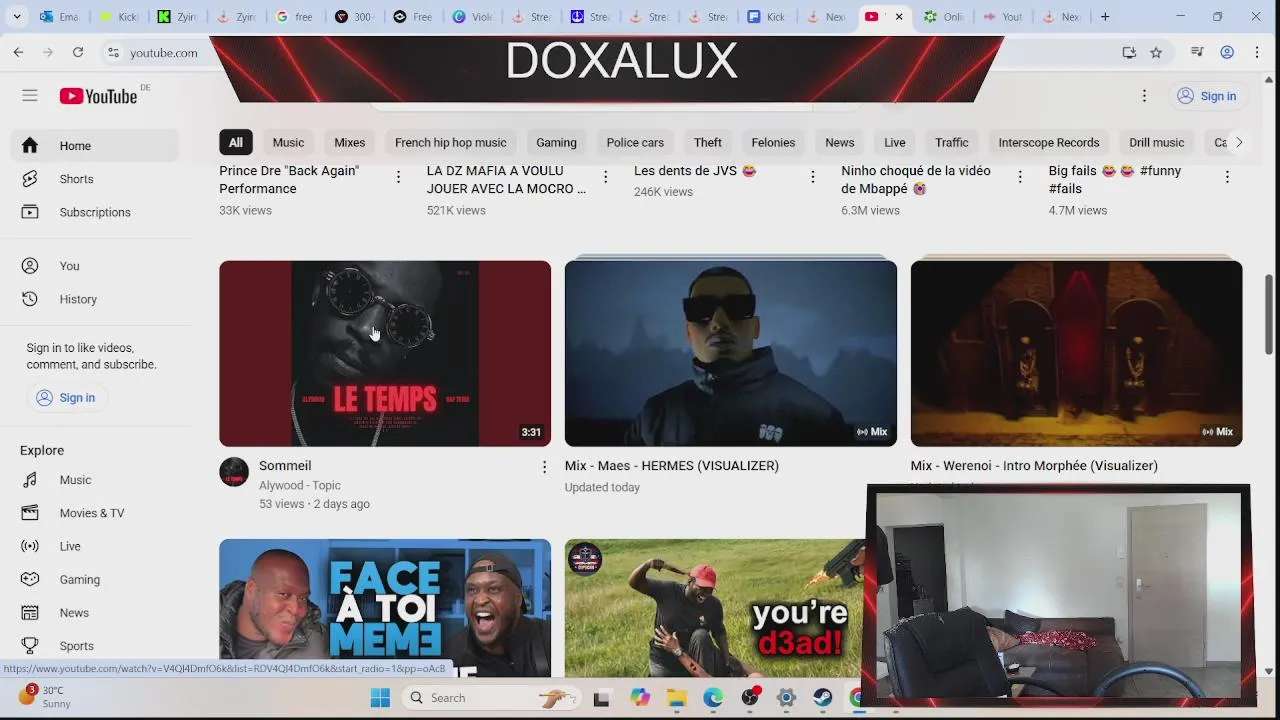Select the Felonies filter chip

(773, 142)
